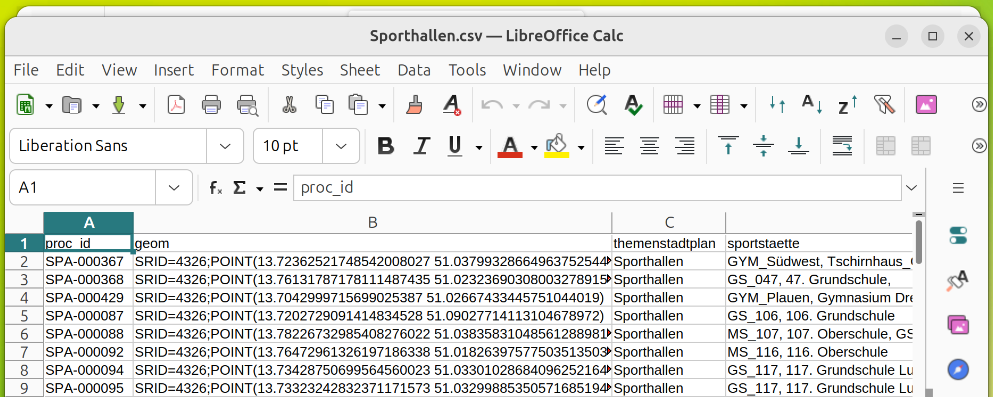The height and width of the screenshot is (397, 993).
Task: Align cell text right
Action: (684, 146)
